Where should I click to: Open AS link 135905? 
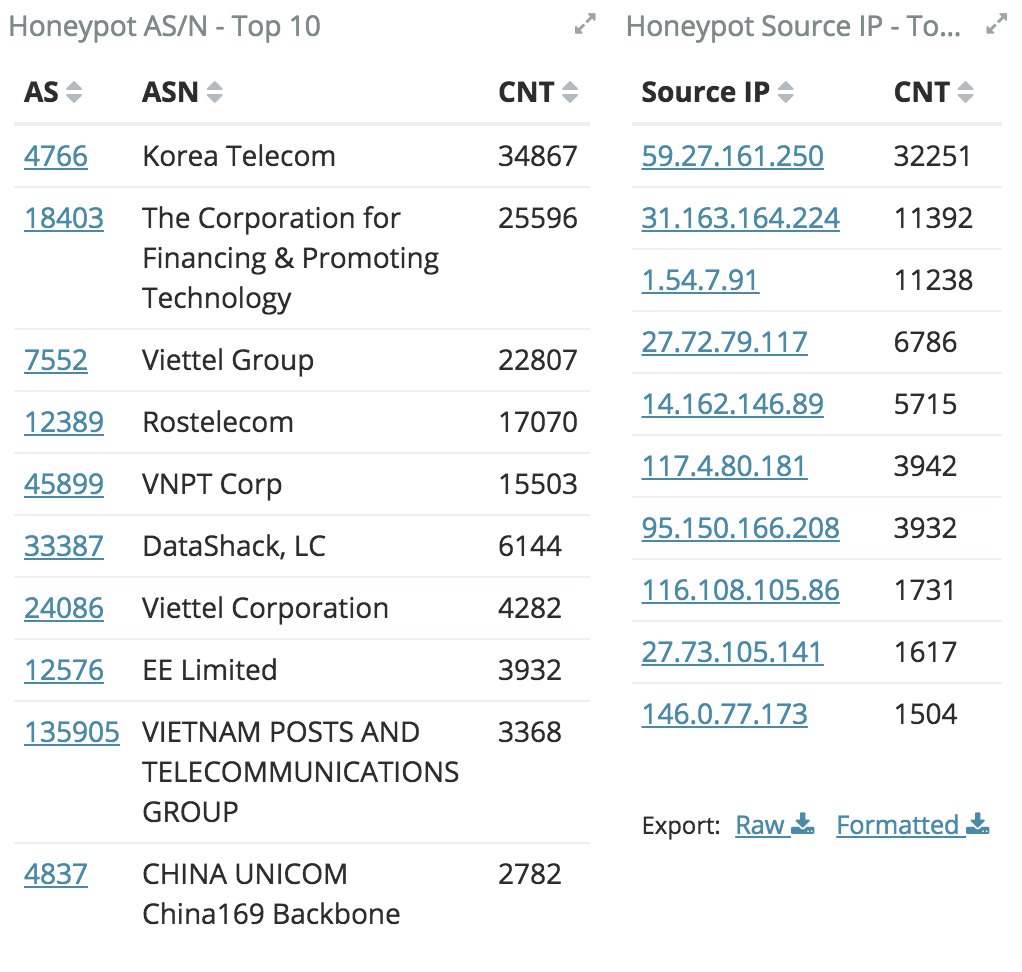pyautogui.click(x=72, y=732)
